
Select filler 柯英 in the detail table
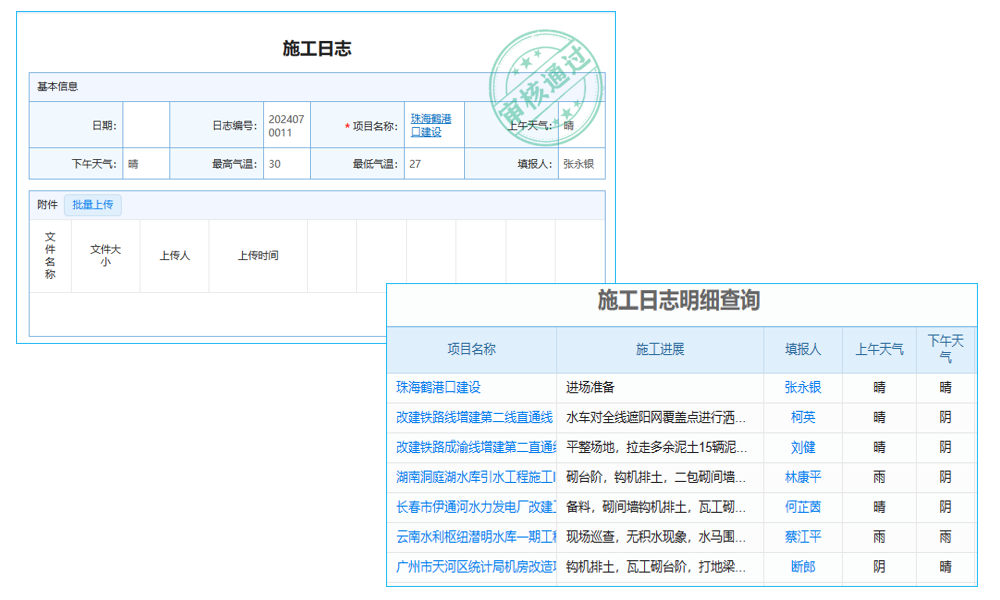(803, 418)
